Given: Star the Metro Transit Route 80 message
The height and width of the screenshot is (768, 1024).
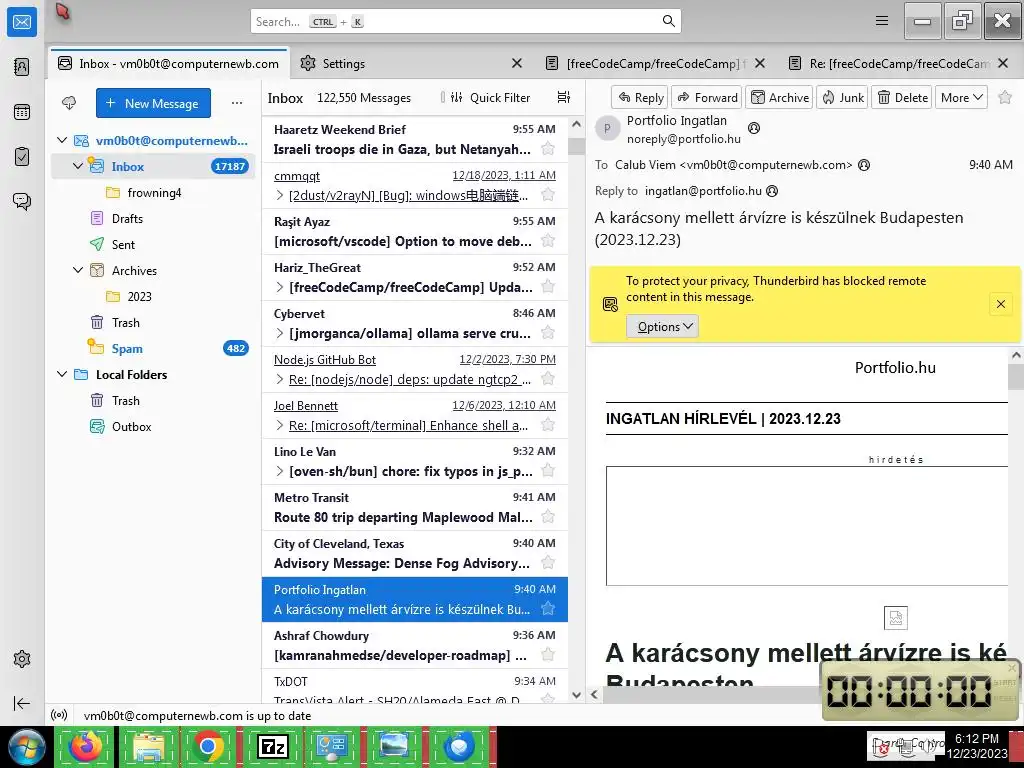Looking at the screenshot, I should click(548, 517).
